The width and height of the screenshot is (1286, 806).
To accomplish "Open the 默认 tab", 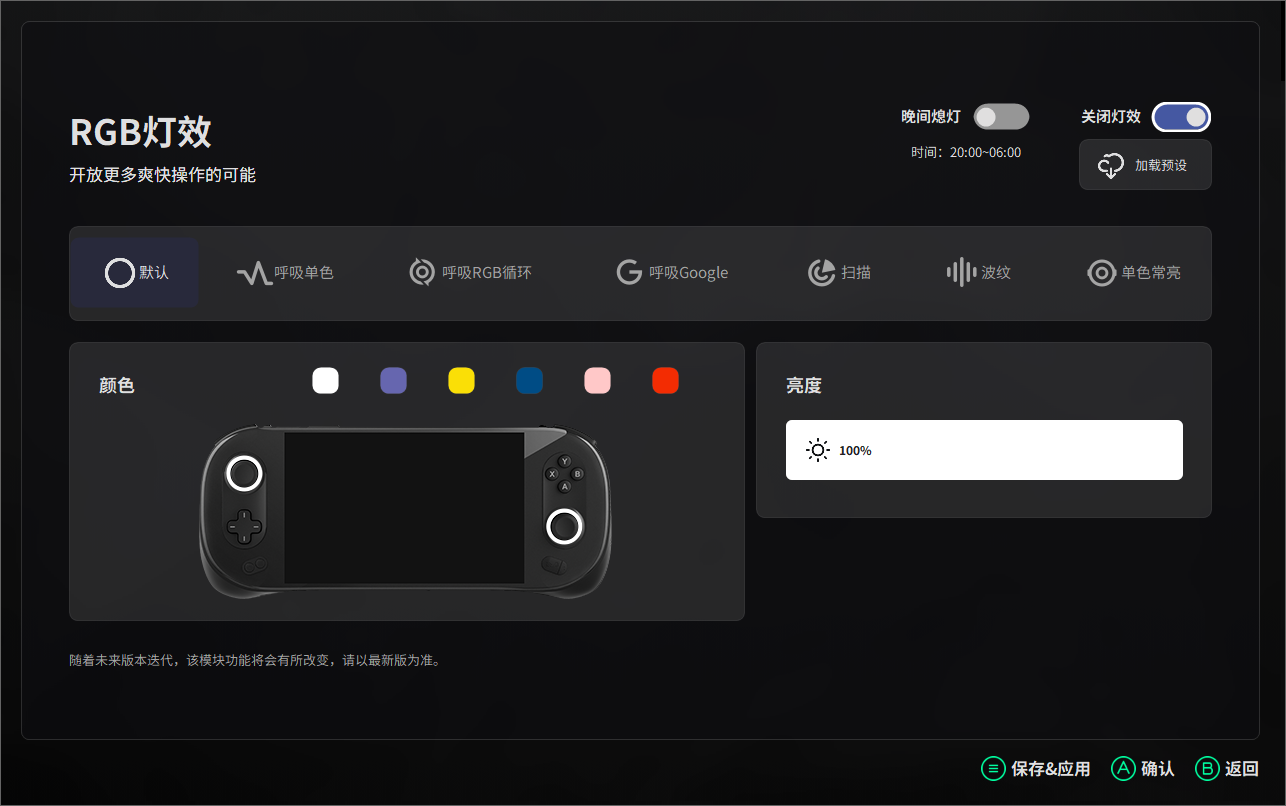I will (135, 273).
